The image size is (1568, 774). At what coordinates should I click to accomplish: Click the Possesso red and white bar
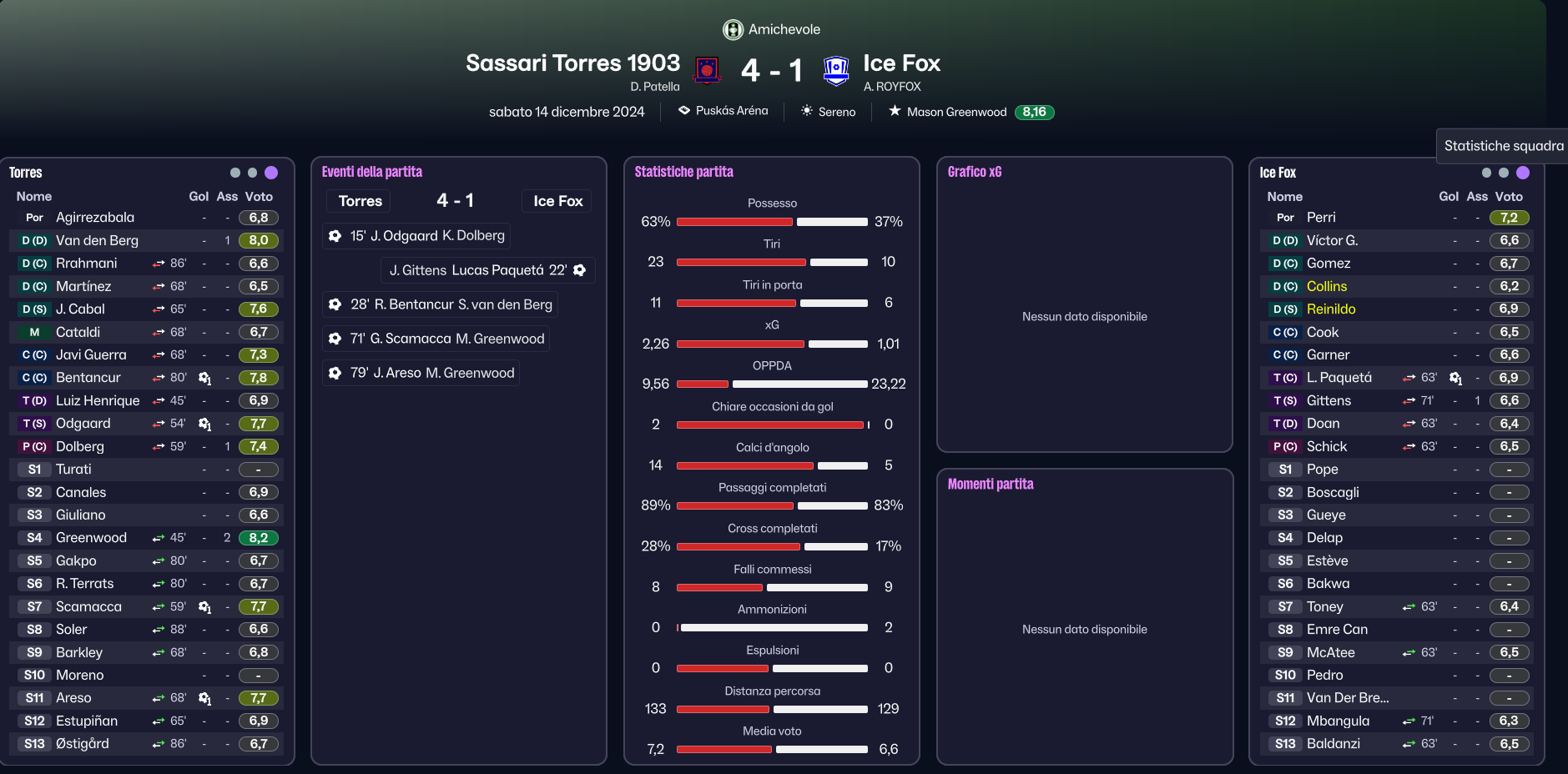(772, 222)
